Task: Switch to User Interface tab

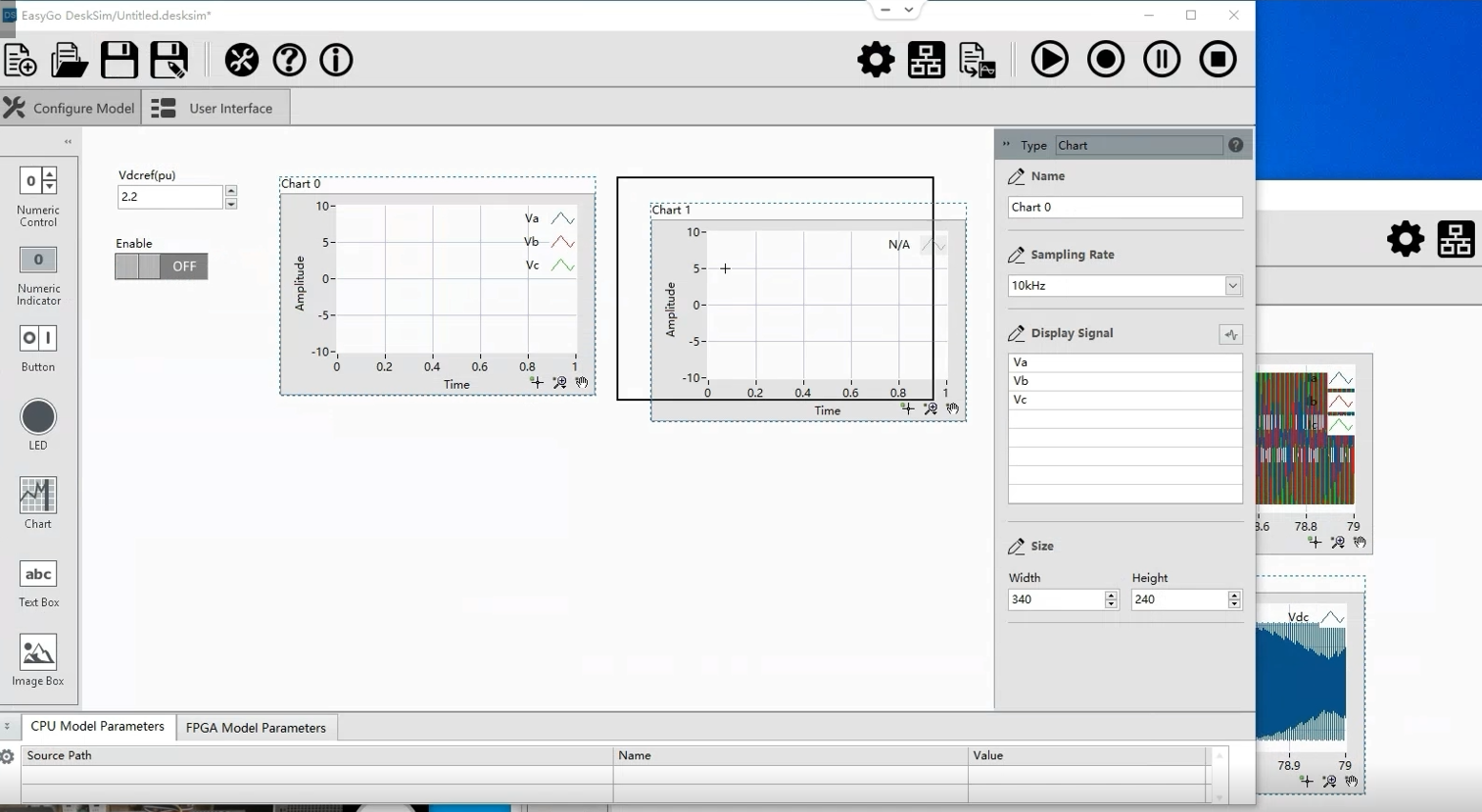Action: pyautogui.click(x=215, y=108)
